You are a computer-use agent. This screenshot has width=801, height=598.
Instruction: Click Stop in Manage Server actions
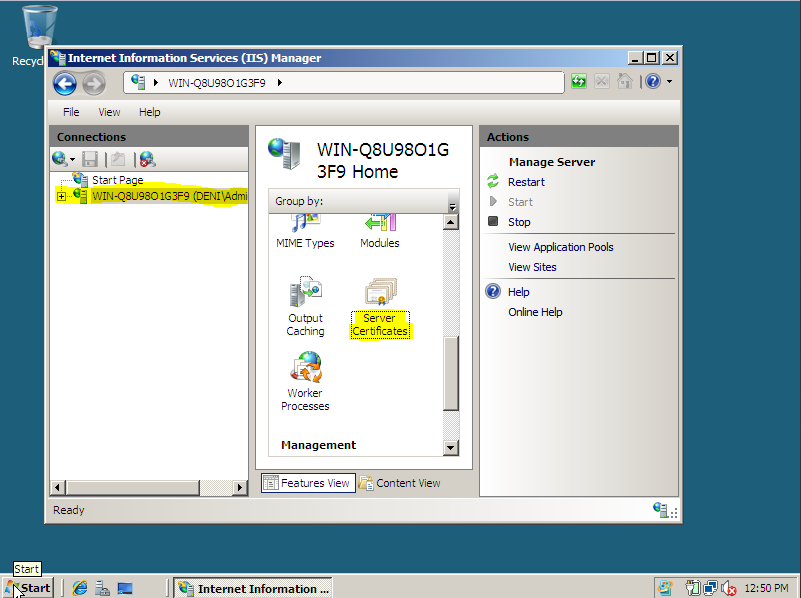pyautogui.click(x=519, y=222)
